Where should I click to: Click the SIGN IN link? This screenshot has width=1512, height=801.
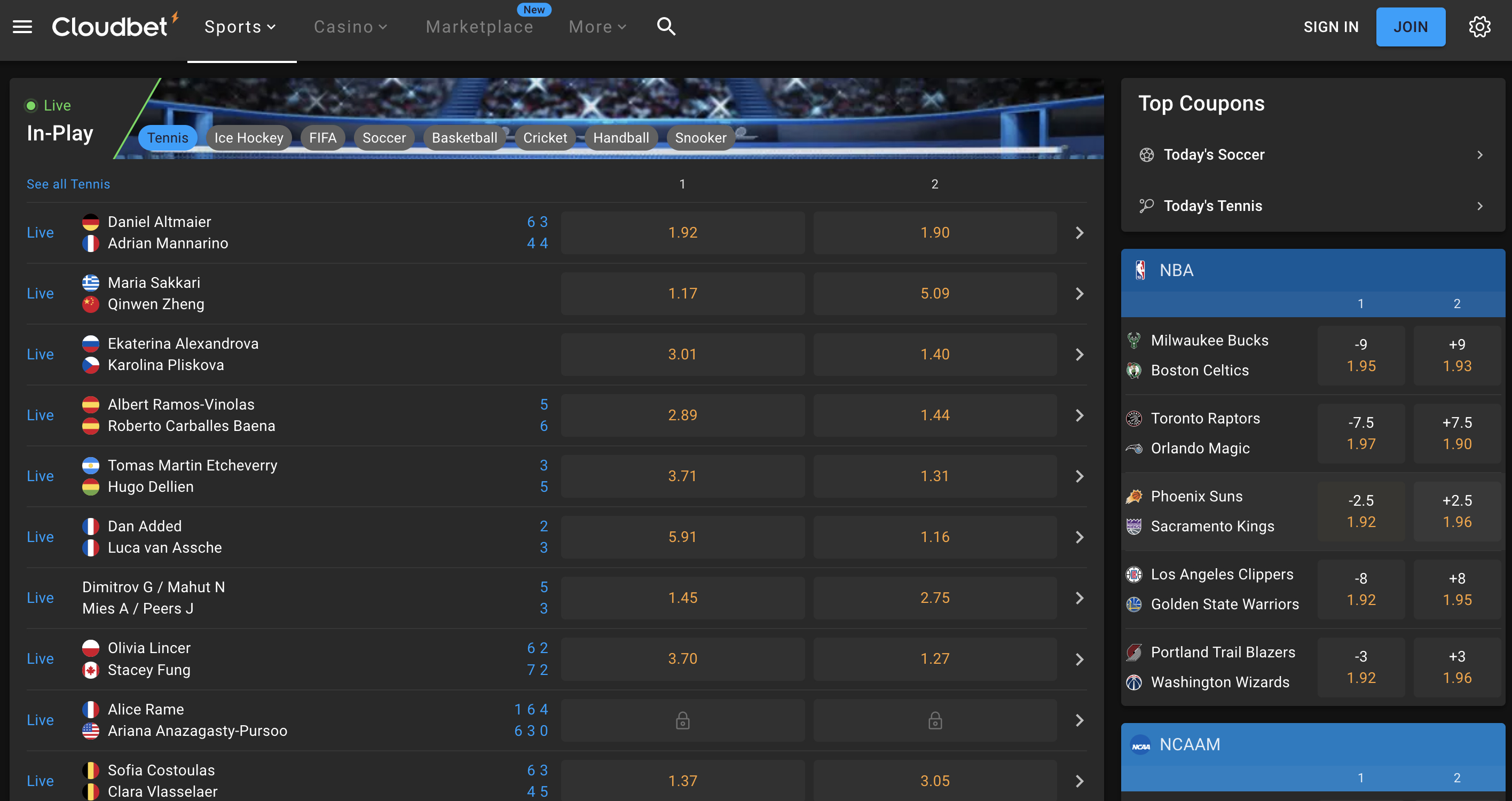[x=1331, y=27]
